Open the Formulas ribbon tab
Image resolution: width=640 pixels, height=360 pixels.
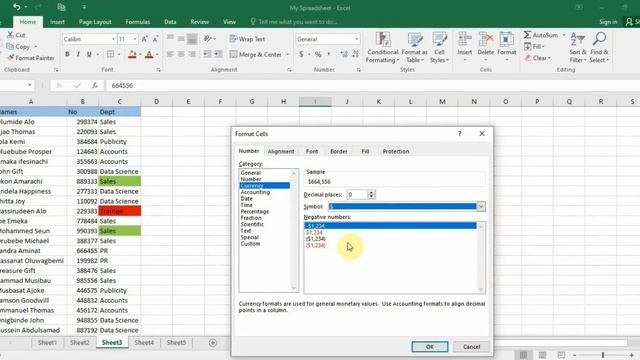[x=138, y=22]
